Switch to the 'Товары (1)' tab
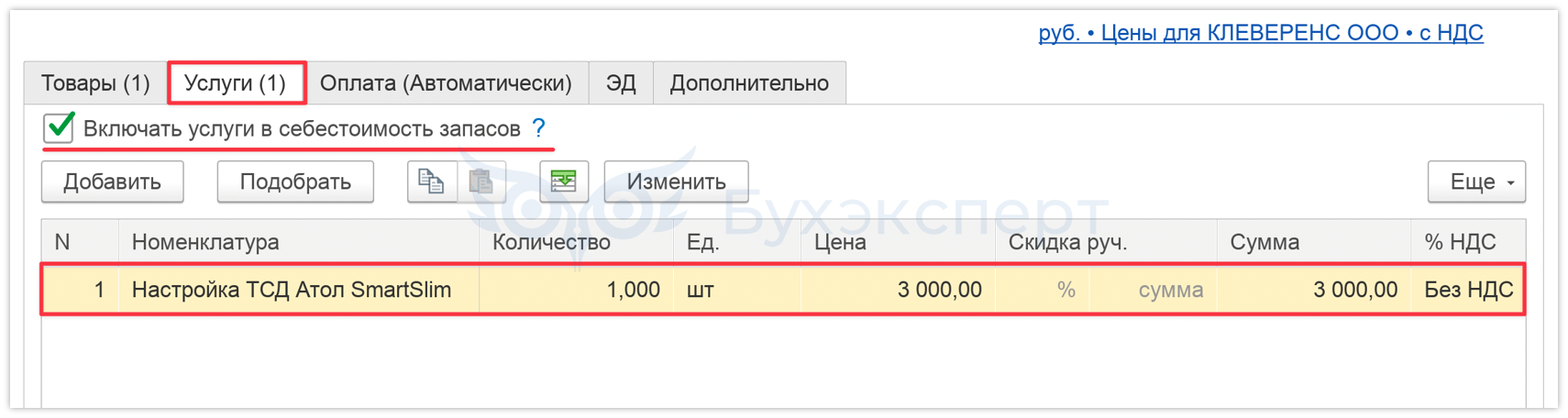This screenshot has height=418, width=1568. pos(95,83)
